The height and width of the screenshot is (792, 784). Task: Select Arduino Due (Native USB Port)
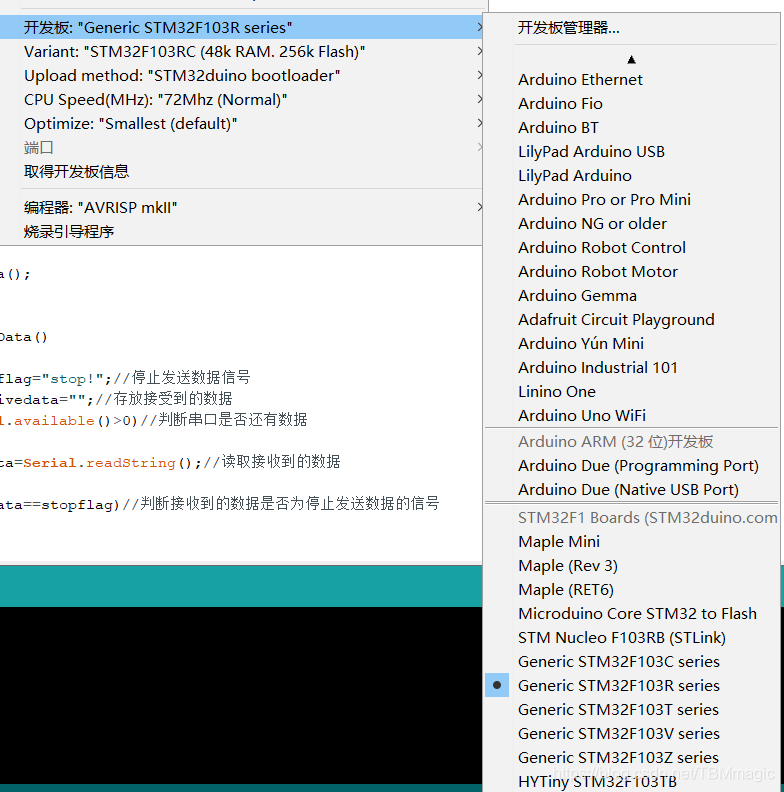[631, 489]
